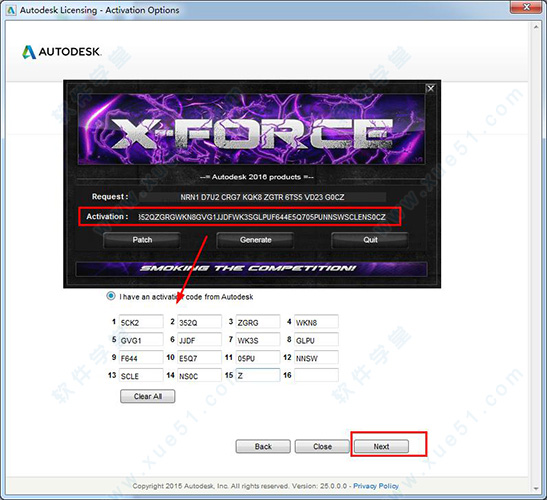This screenshot has height=500, width=547.
Task: Click the Close button beside Back
Action: tap(322, 447)
